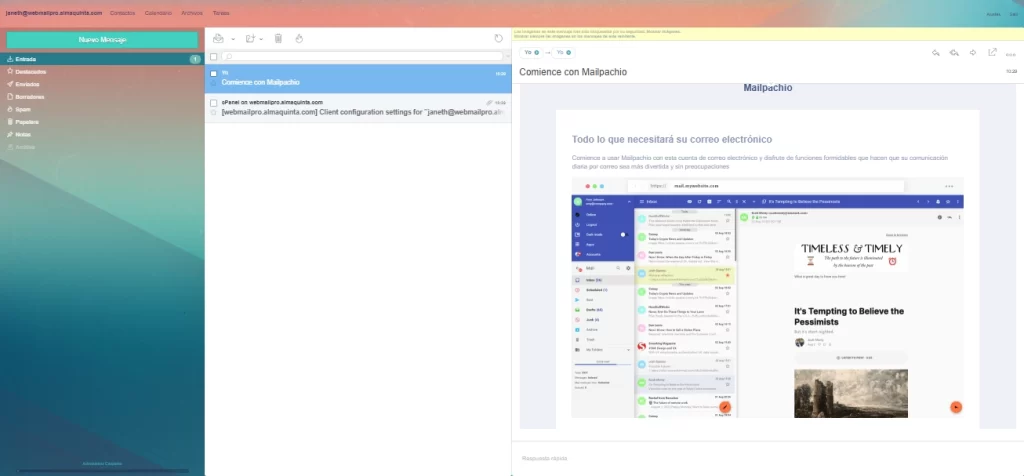Open Ajustes in the top-right corner
This screenshot has height=476, width=1024.
(993, 14)
